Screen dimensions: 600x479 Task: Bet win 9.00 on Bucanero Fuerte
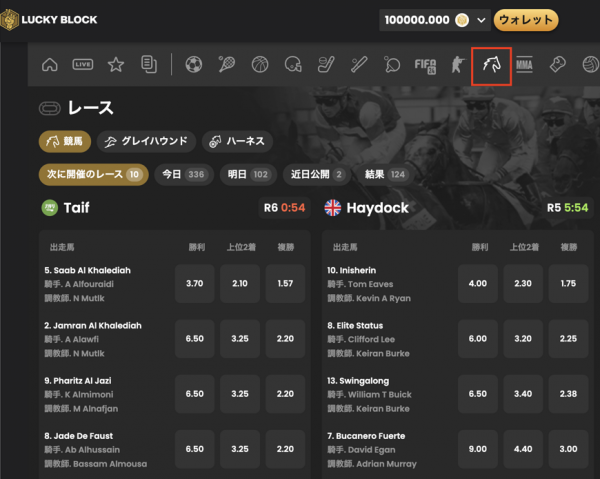pyautogui.click(x=478, y=449)
